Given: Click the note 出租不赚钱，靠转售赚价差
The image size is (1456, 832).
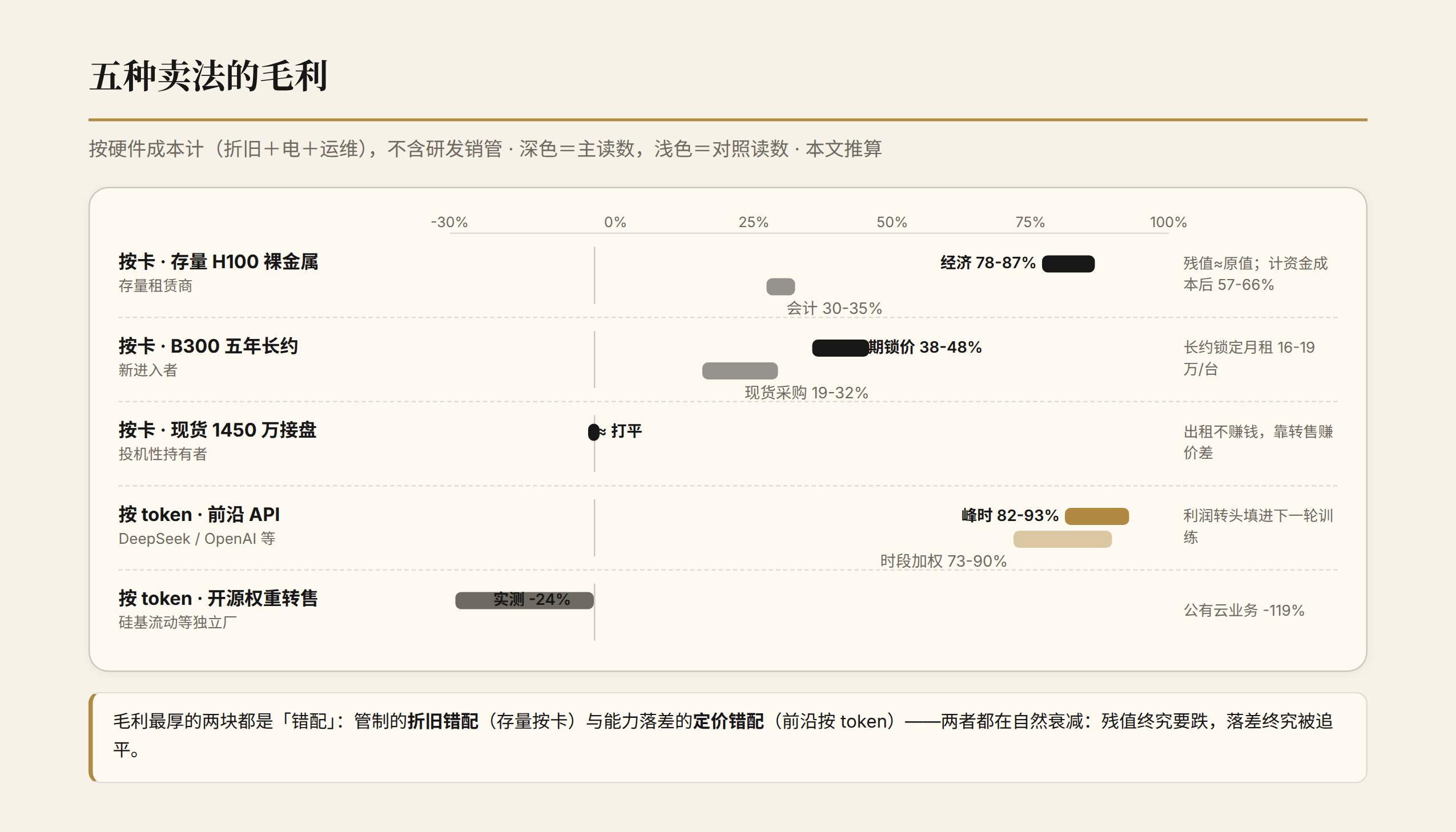Looking at the screenshot, I should (1258, 442).
